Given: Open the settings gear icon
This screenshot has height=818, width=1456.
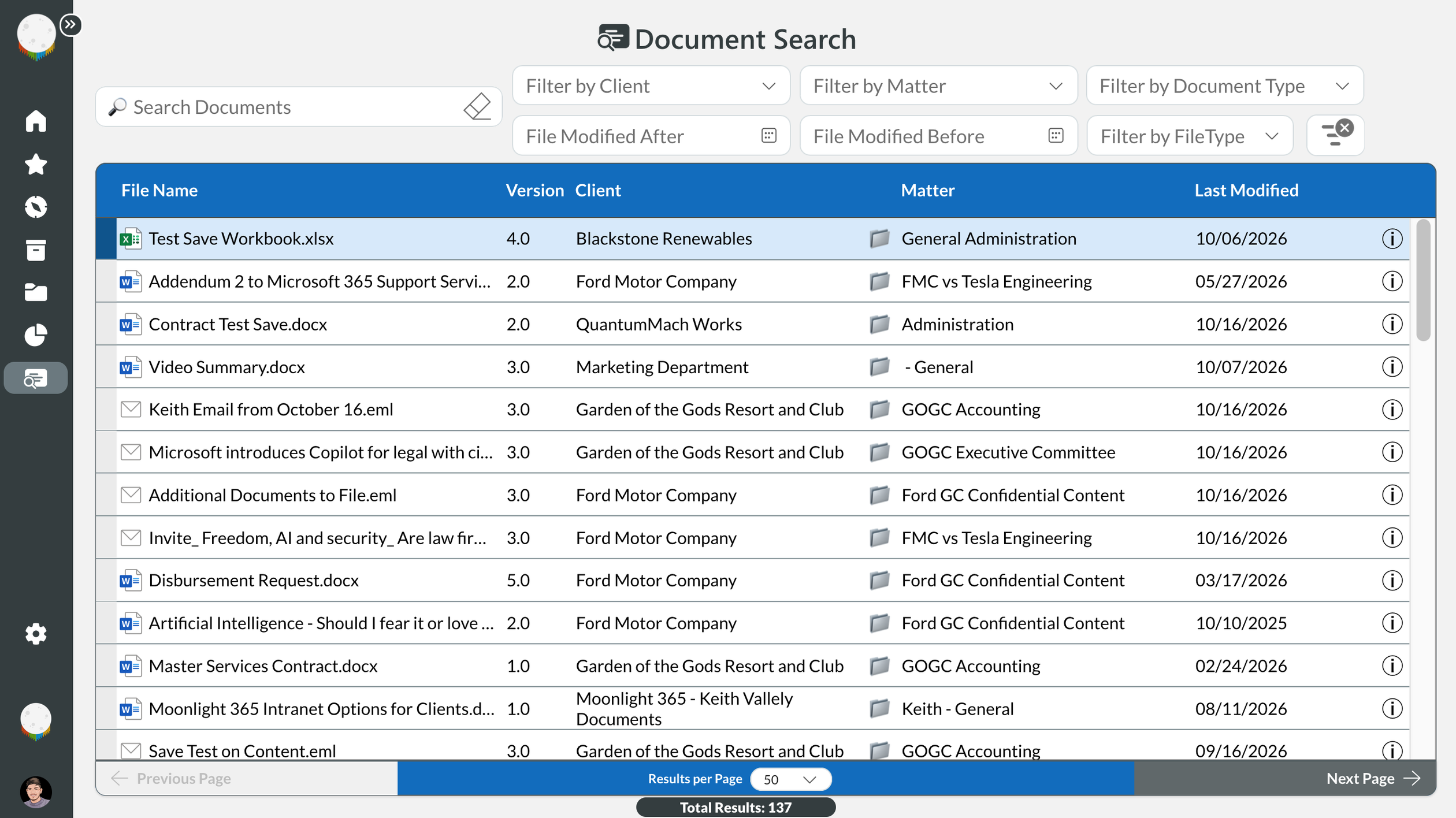Looking at the screenshot, I should [x=36, y=634].
